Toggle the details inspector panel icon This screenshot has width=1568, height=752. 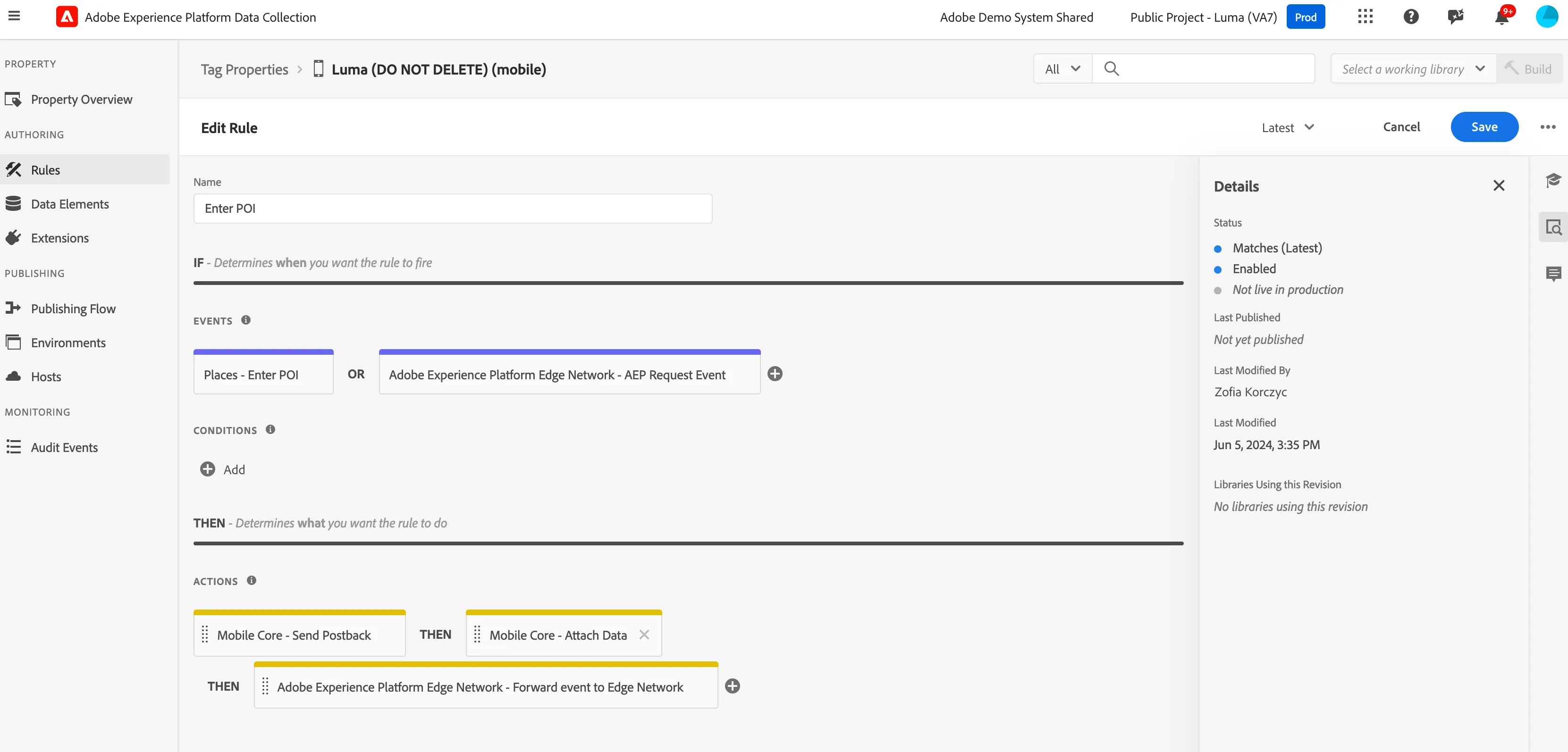coord(1553,227)
